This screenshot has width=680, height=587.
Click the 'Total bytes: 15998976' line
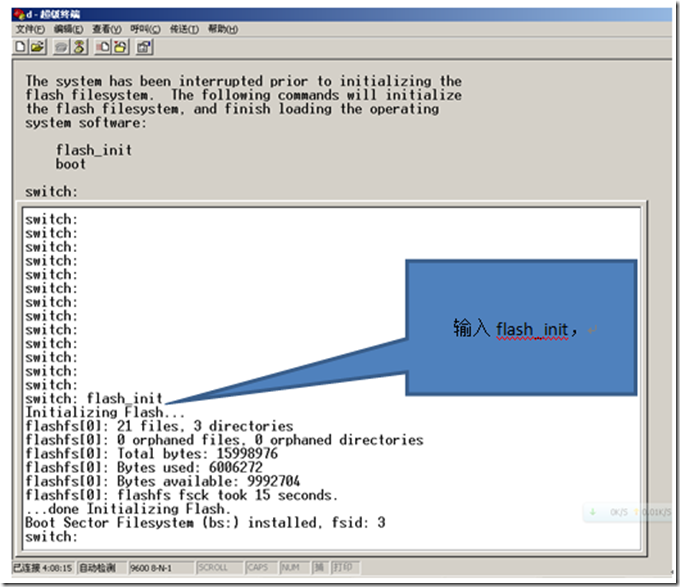coord(151,453)
